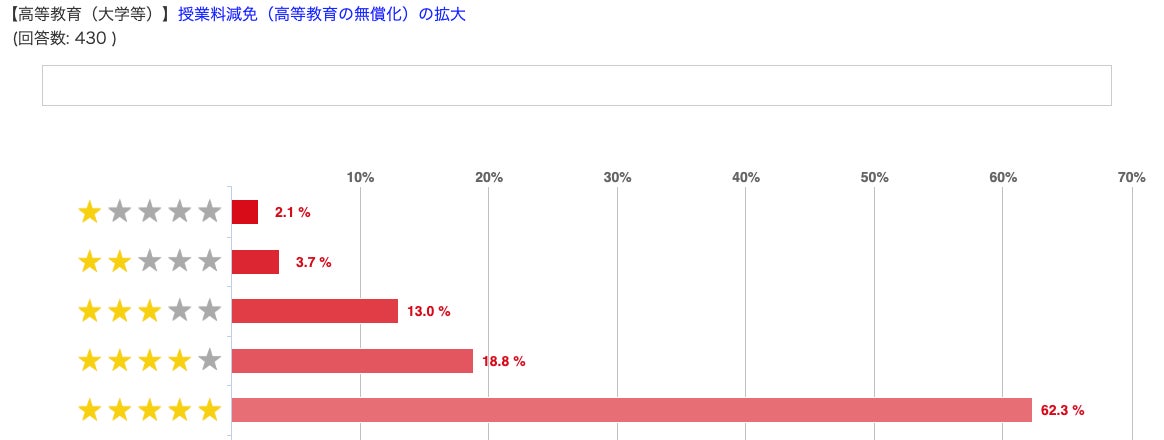The image size is (1164, 440).
Task: Click the 30% axis label
Action: 617,177
